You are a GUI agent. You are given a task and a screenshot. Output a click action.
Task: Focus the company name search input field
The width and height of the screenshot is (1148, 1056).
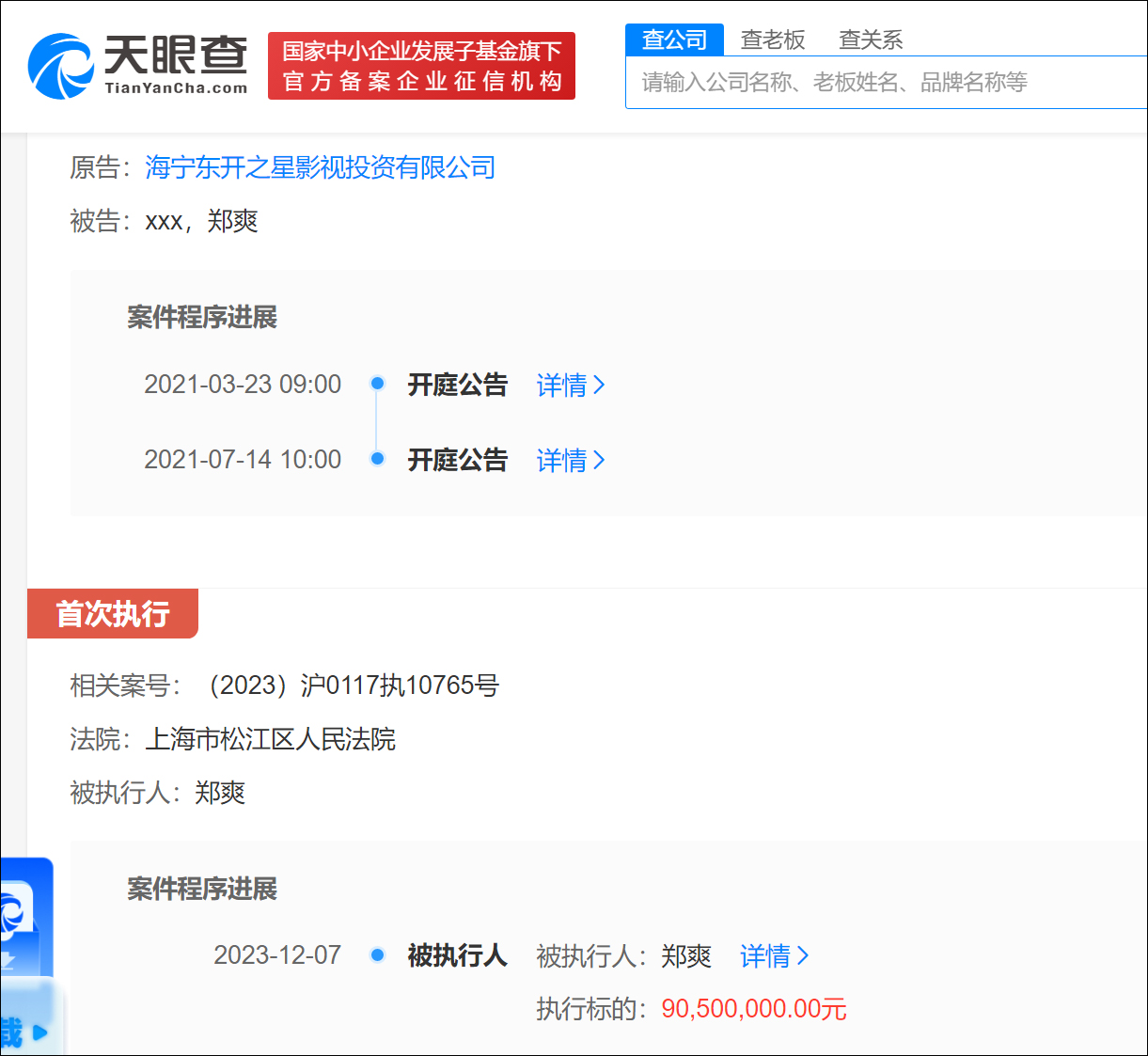pyautogui.click(x=884, y=83)
